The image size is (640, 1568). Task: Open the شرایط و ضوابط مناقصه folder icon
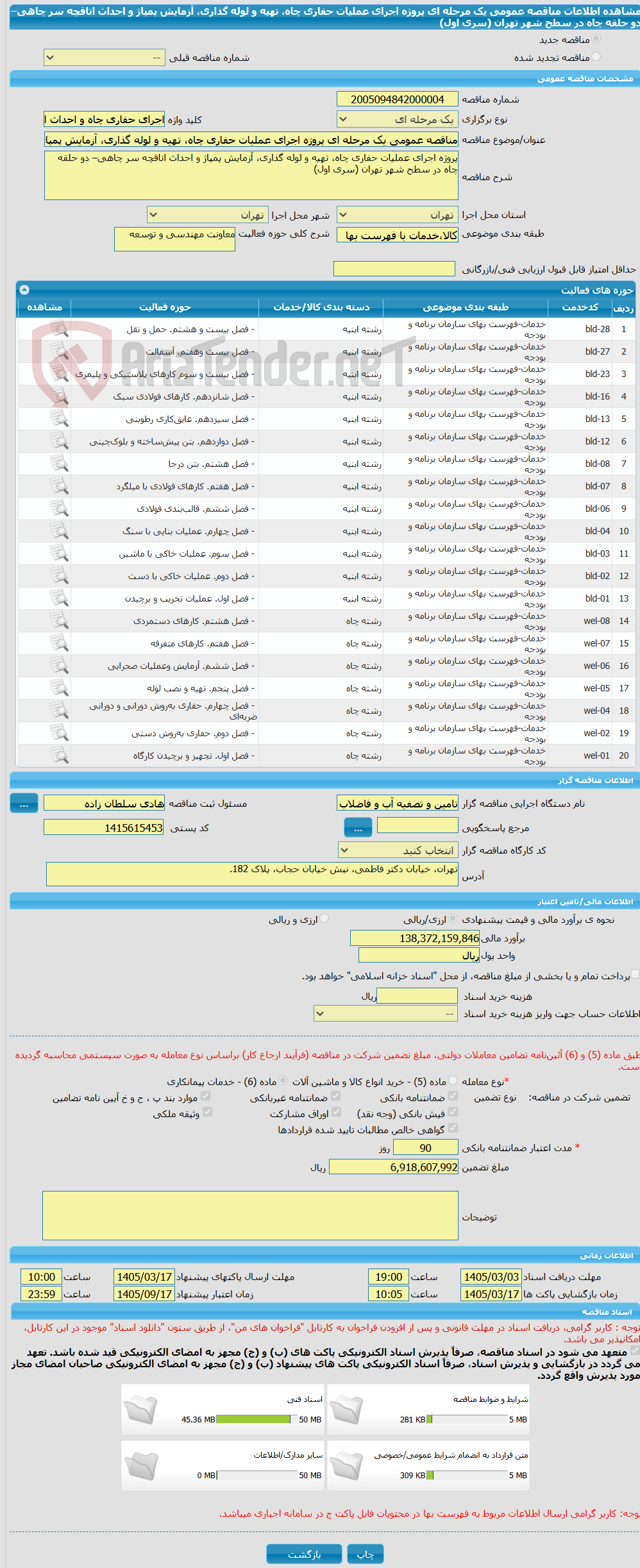click(x=347, y=1410)
